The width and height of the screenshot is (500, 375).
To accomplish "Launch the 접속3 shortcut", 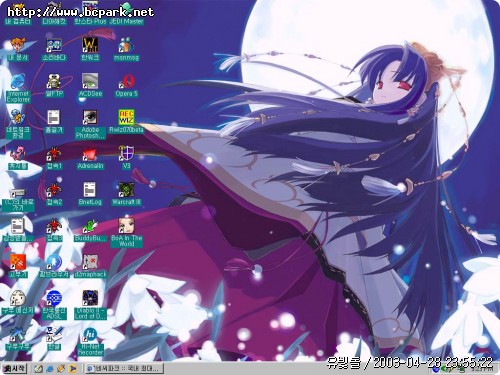I will pyautogui.click(x=54, y=230).
